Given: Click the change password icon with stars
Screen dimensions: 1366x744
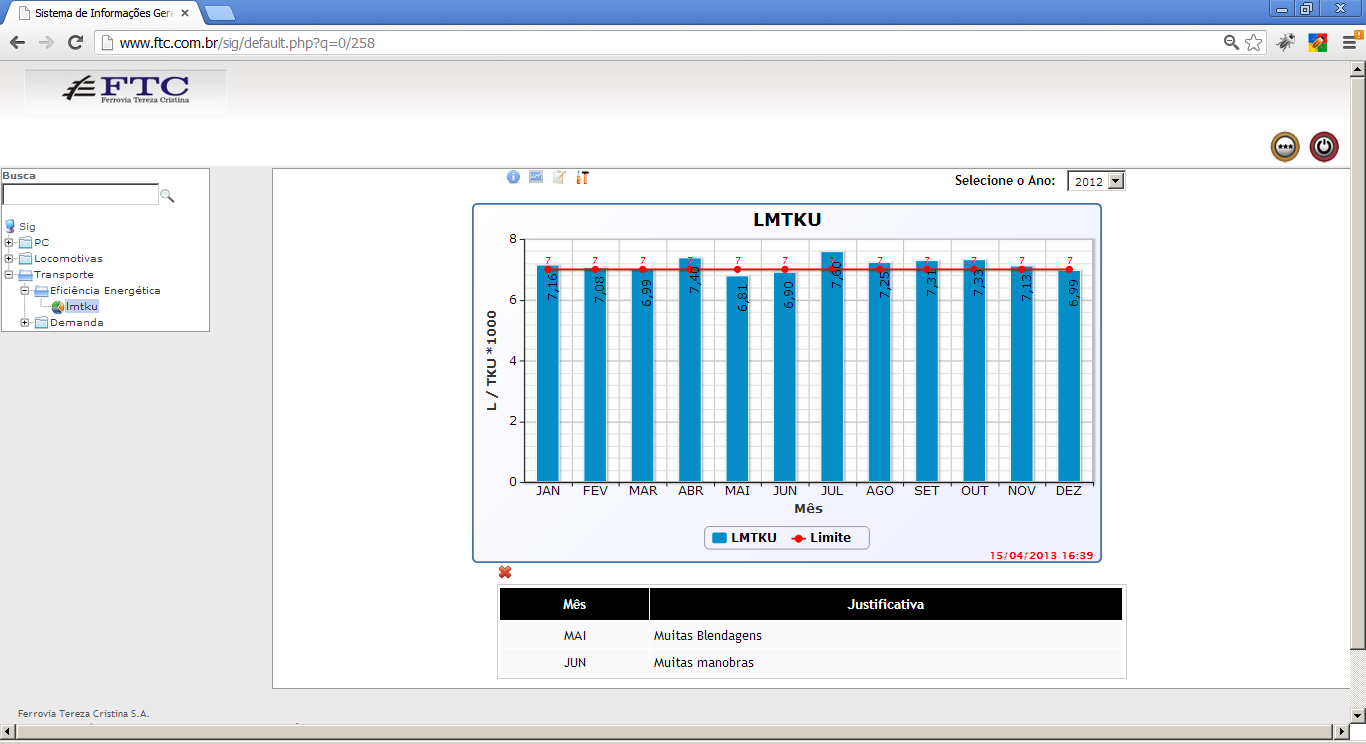Looking at the screenshot, I should (1285, 147).
